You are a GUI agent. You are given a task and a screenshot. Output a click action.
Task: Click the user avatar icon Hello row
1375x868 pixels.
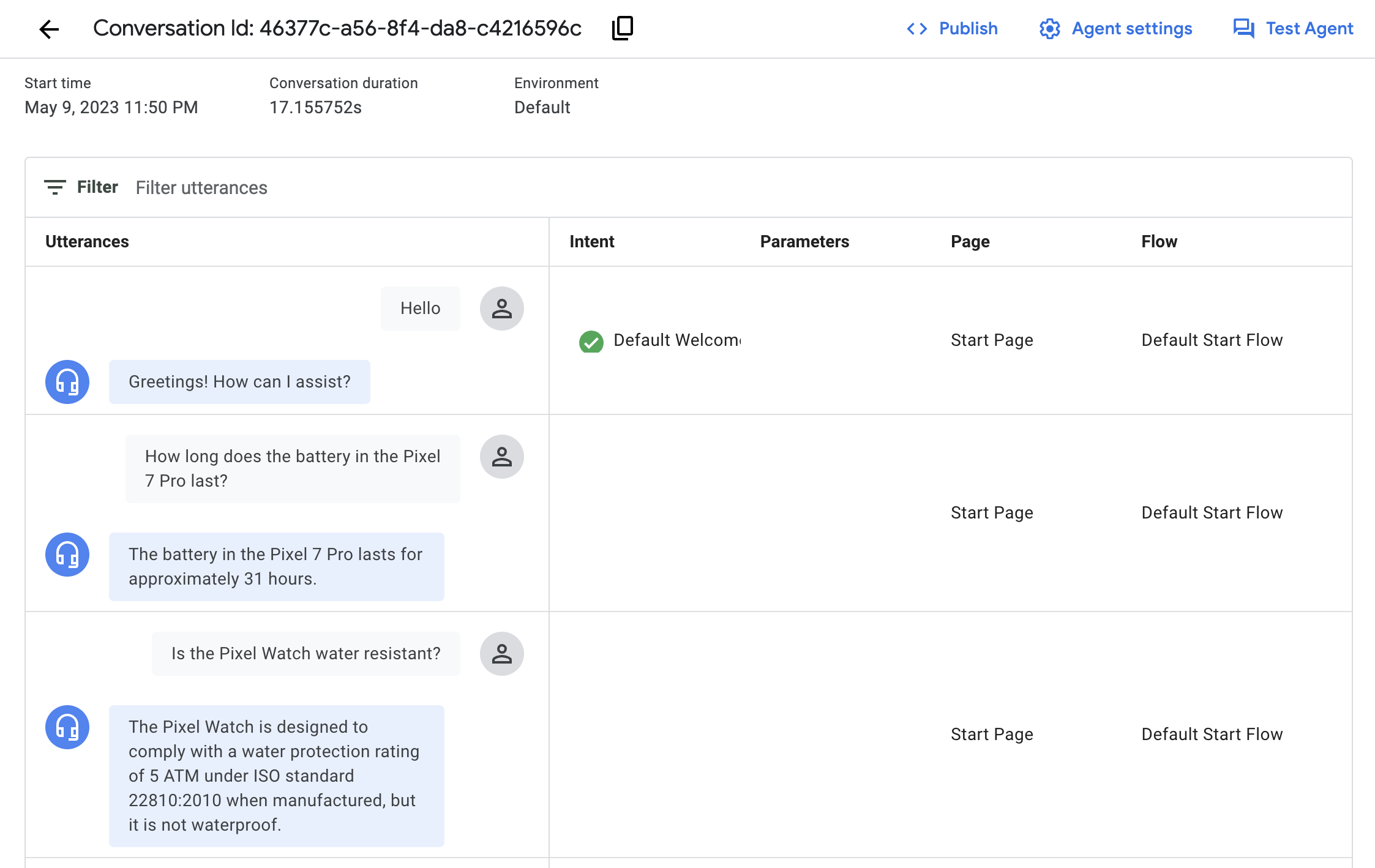tap(502, 308)
